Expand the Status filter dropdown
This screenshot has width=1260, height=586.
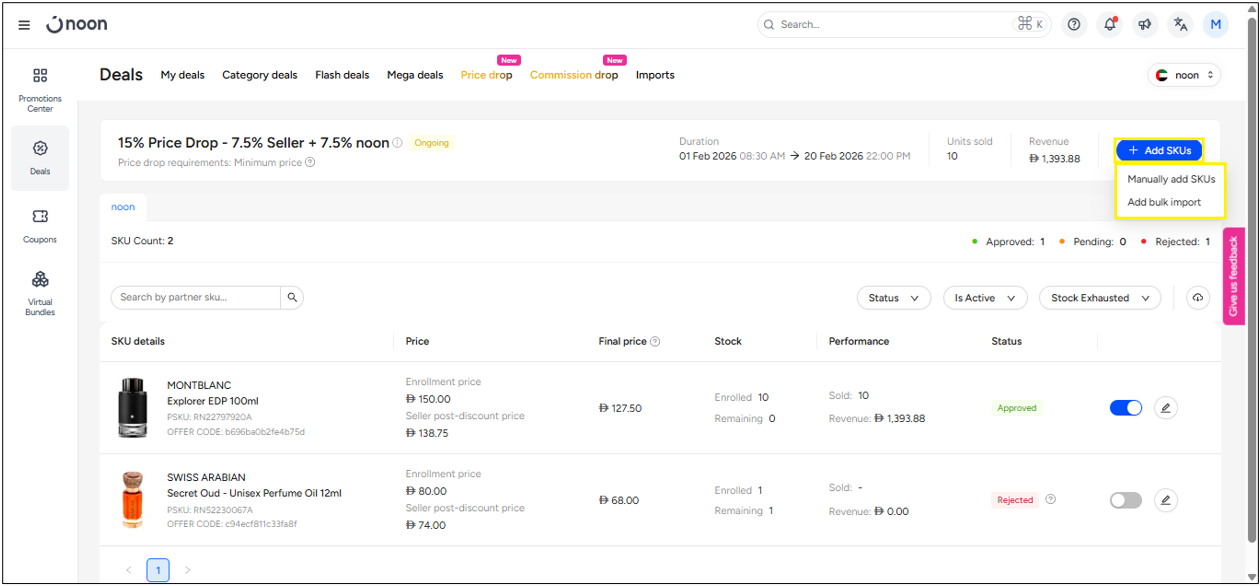[x=893, y=298]
